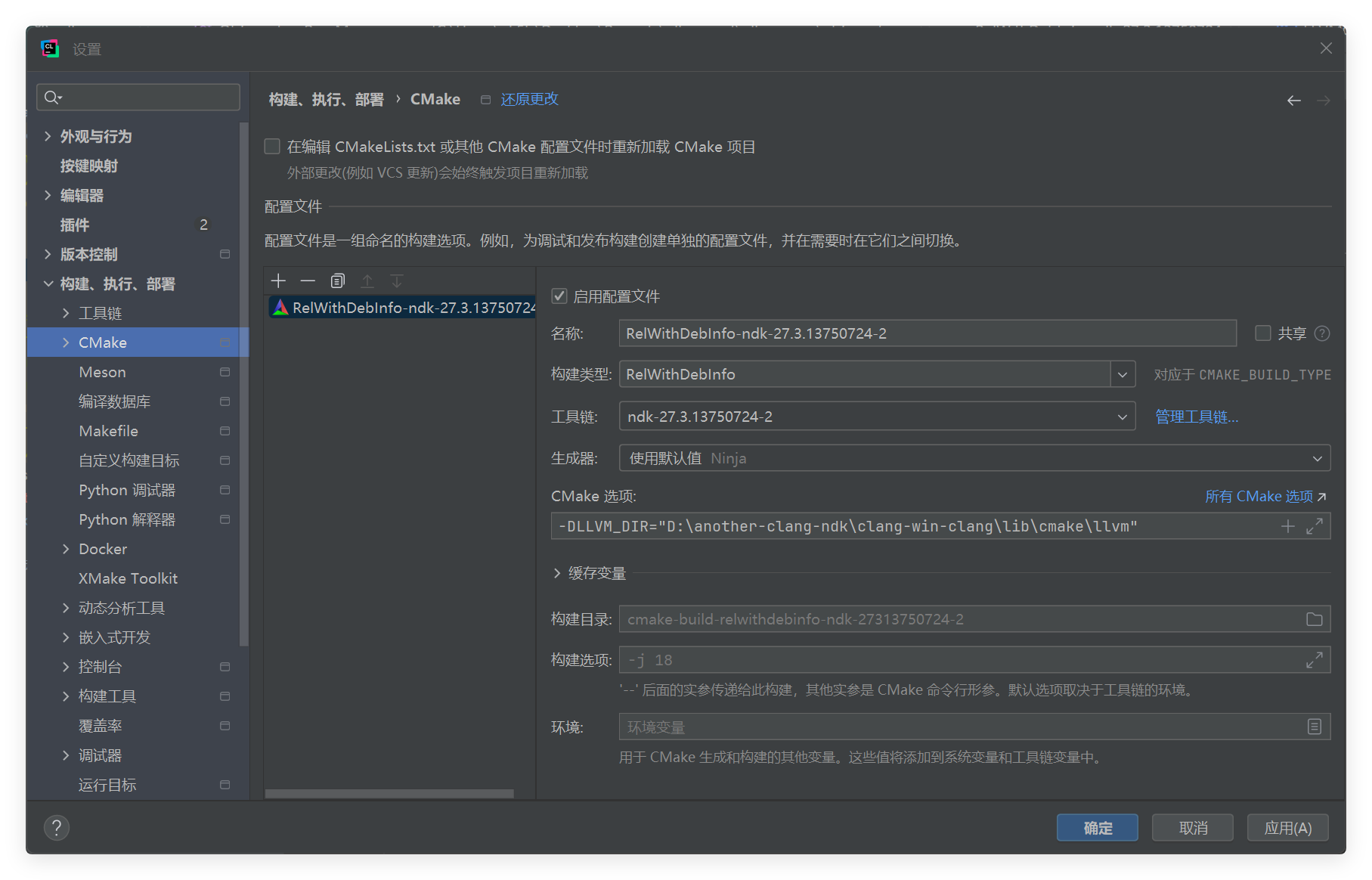The width and height of the screenshot is (1372, 880).
Task: Open the 管理工具链 link
Action: [x=1197, y=417]
